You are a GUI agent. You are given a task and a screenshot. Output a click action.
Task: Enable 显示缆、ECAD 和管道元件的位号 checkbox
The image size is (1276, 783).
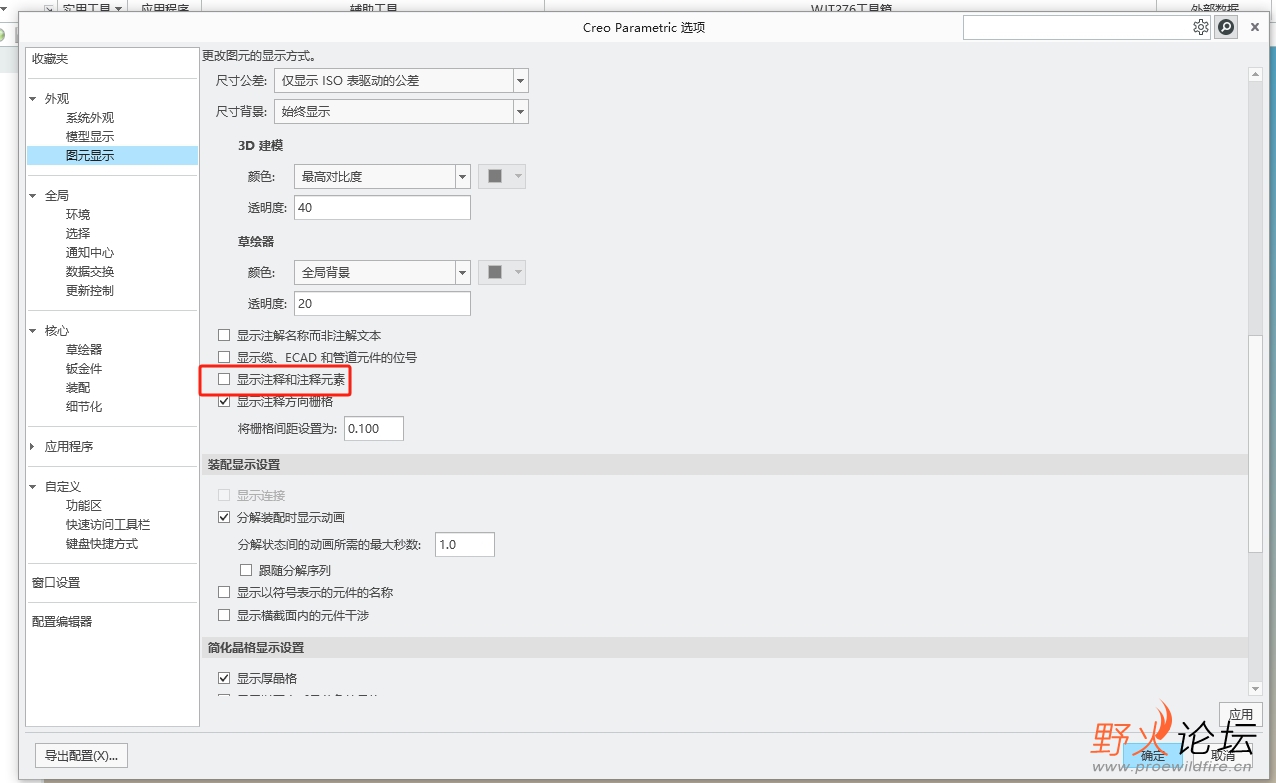tap(224, 357)
